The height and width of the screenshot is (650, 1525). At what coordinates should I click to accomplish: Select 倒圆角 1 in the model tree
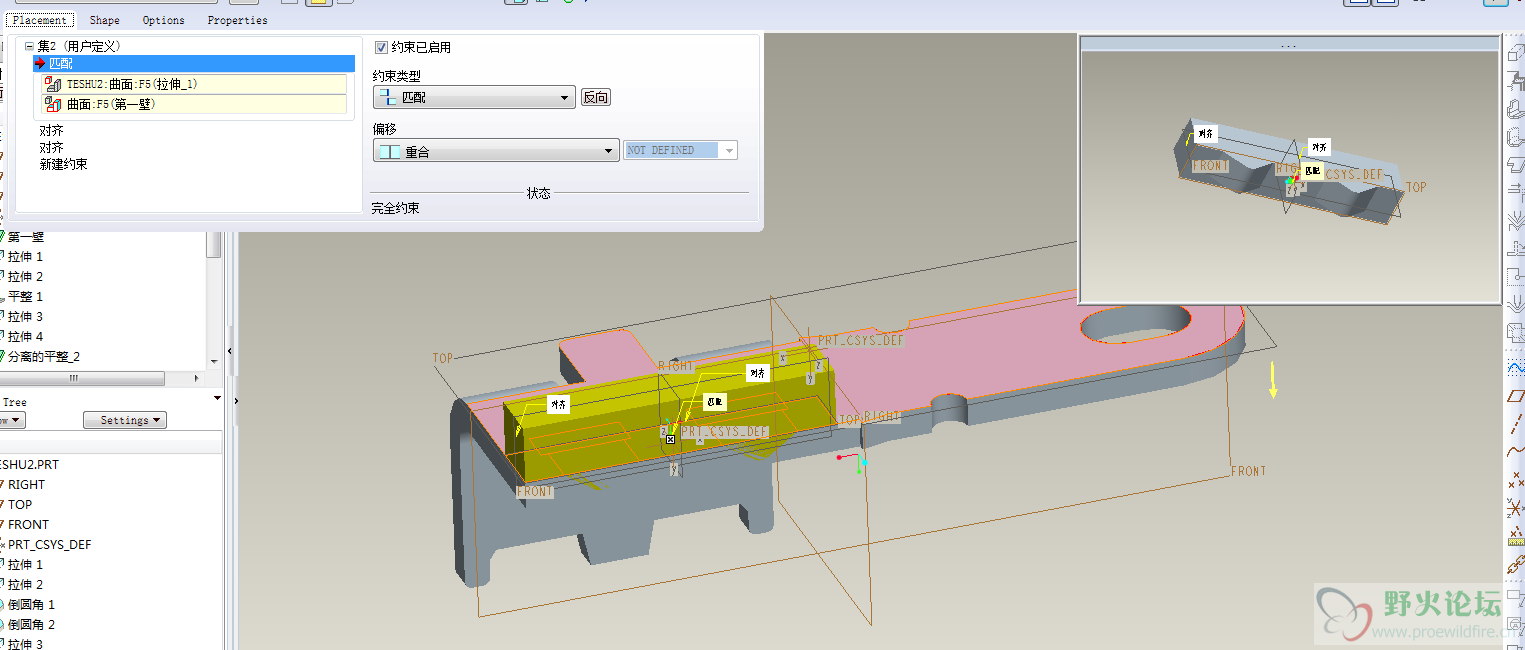pos(31,604)
